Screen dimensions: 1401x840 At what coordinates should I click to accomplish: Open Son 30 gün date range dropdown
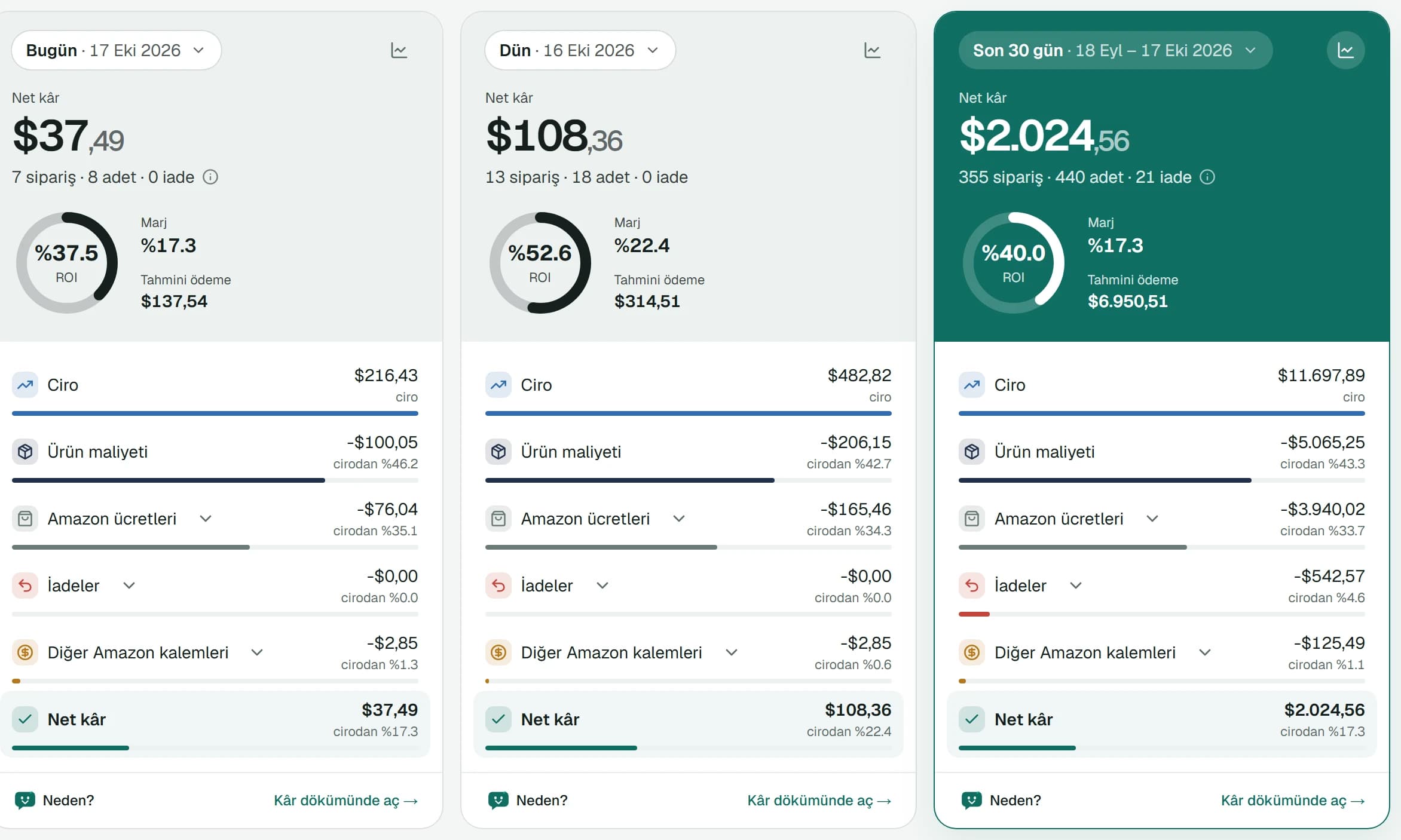coord(1115,50)
